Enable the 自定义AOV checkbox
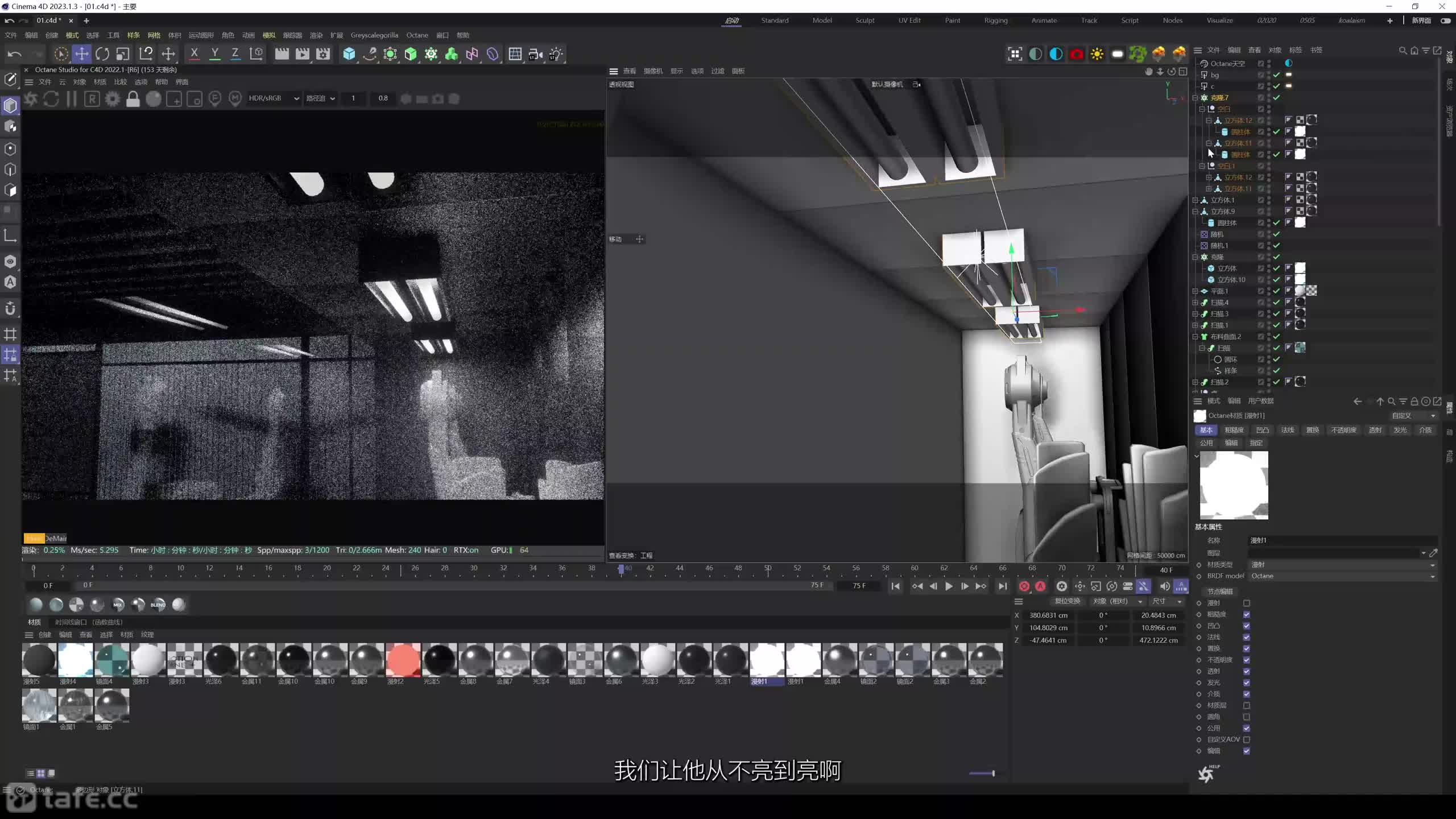1456x819 pixels. (1247, 740)
